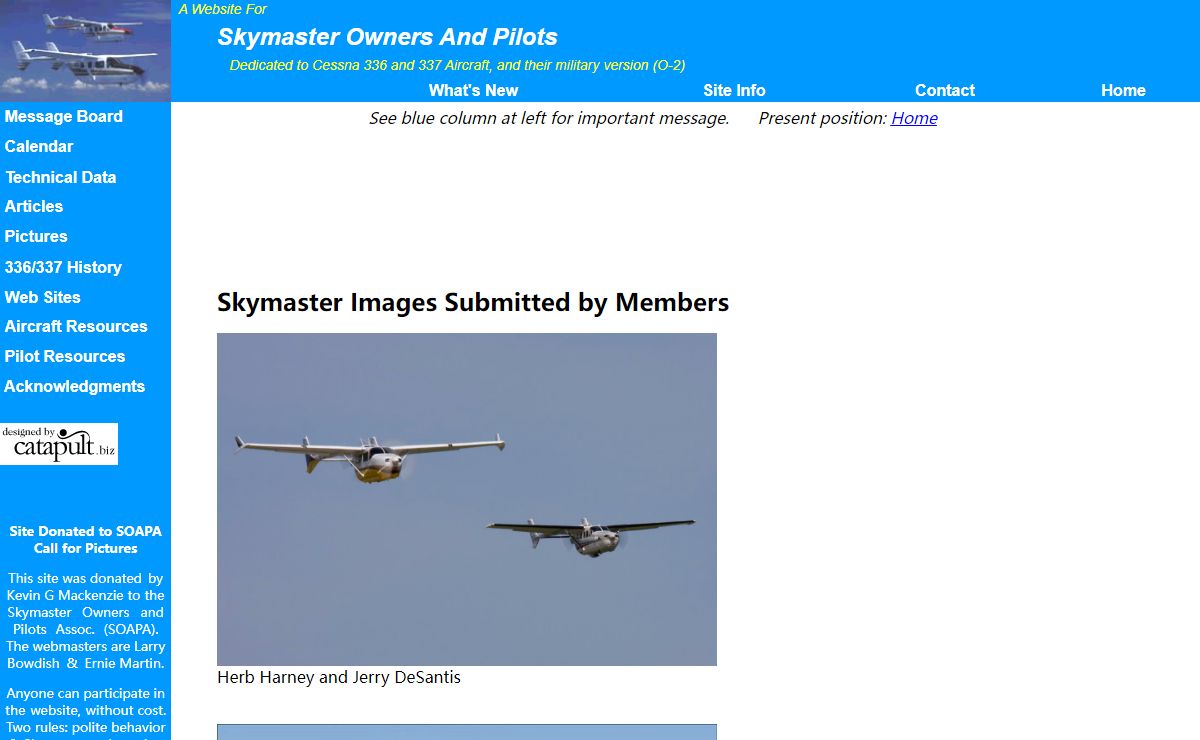View the 336/337 History page
The image size is (1200, 740).
[x=63, y=267]
